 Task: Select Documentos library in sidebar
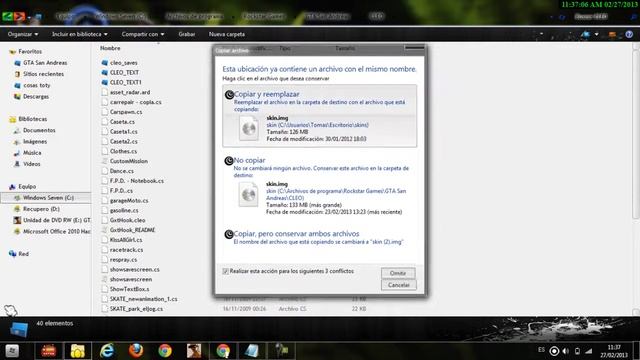point(34,130)
